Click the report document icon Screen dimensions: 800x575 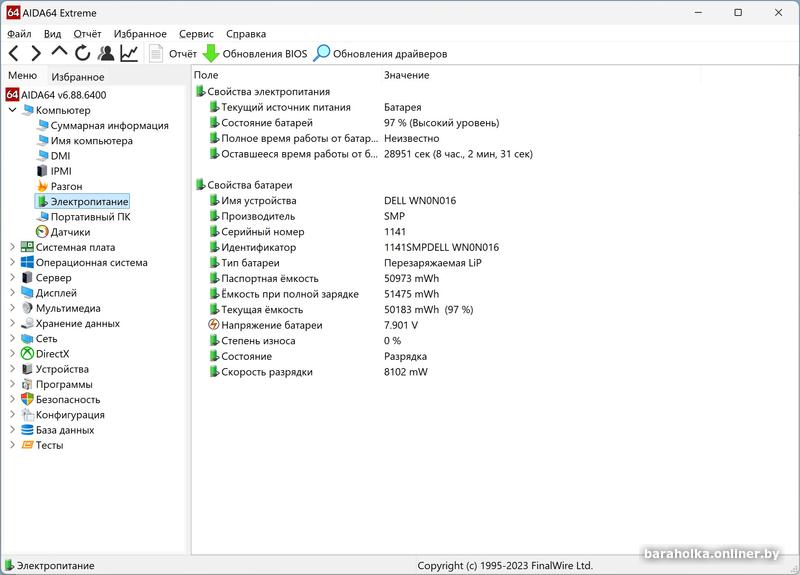[x=156, y=53]
